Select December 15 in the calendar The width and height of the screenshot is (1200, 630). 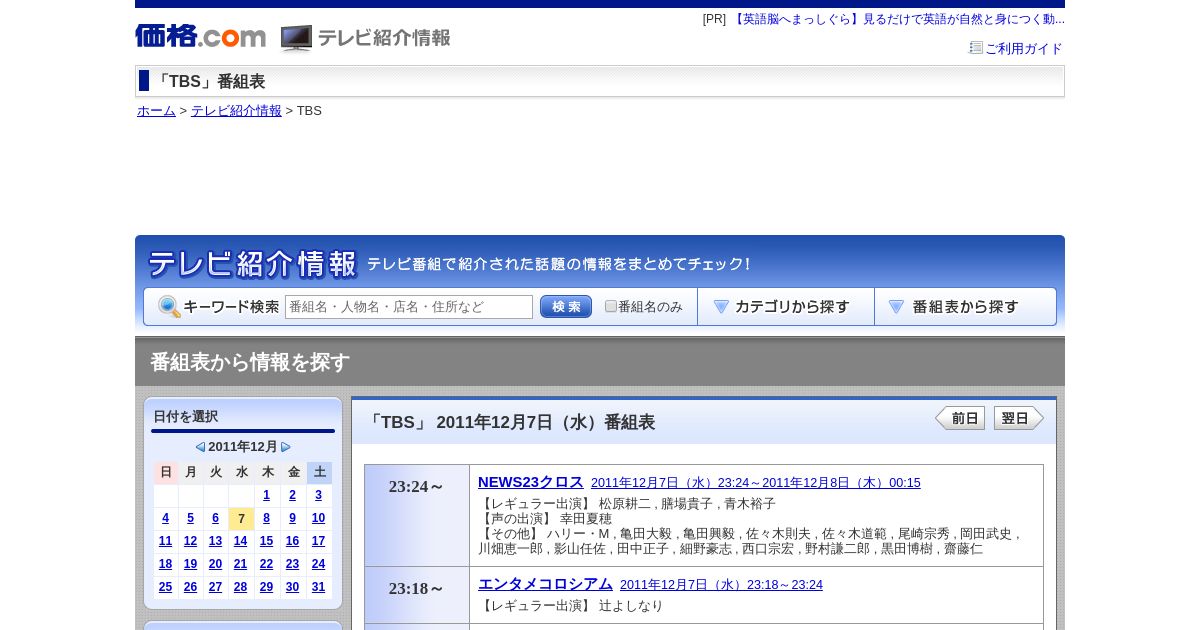click(x=266, y=541)
